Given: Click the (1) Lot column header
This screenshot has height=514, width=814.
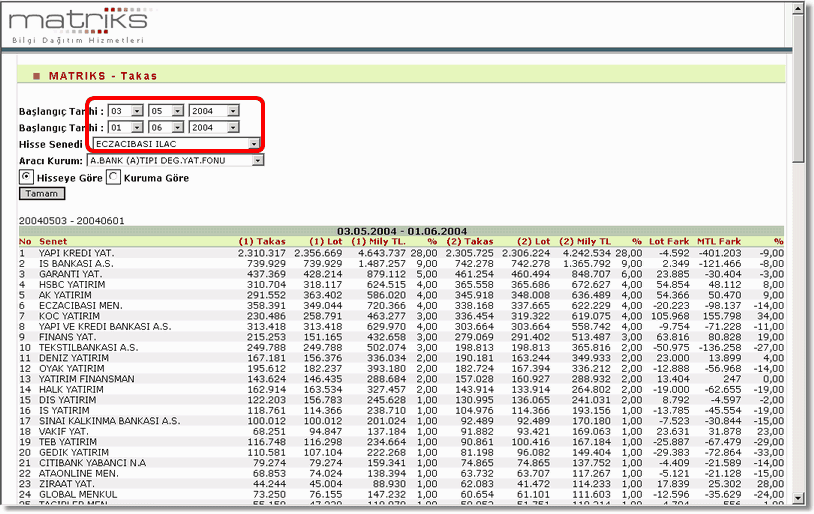Looking at the screenshot, I should (325, 241).
